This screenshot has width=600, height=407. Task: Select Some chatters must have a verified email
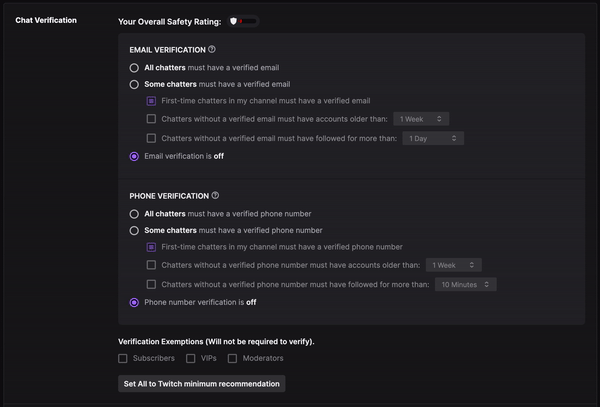(x=134, y=84)
